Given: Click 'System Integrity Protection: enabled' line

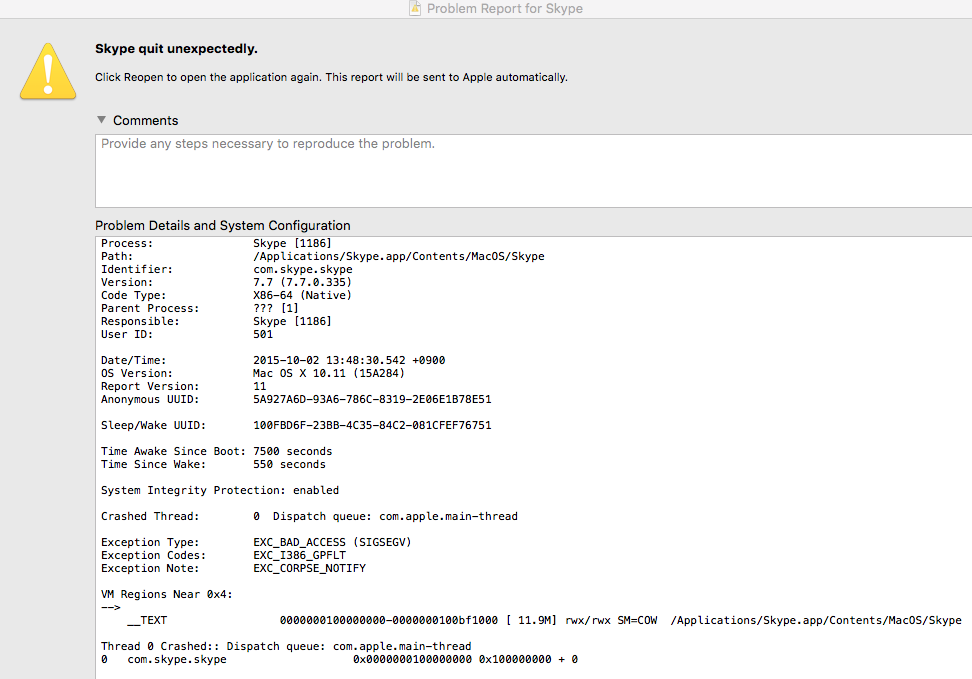Looking at the screenshot, I should 220,490.
